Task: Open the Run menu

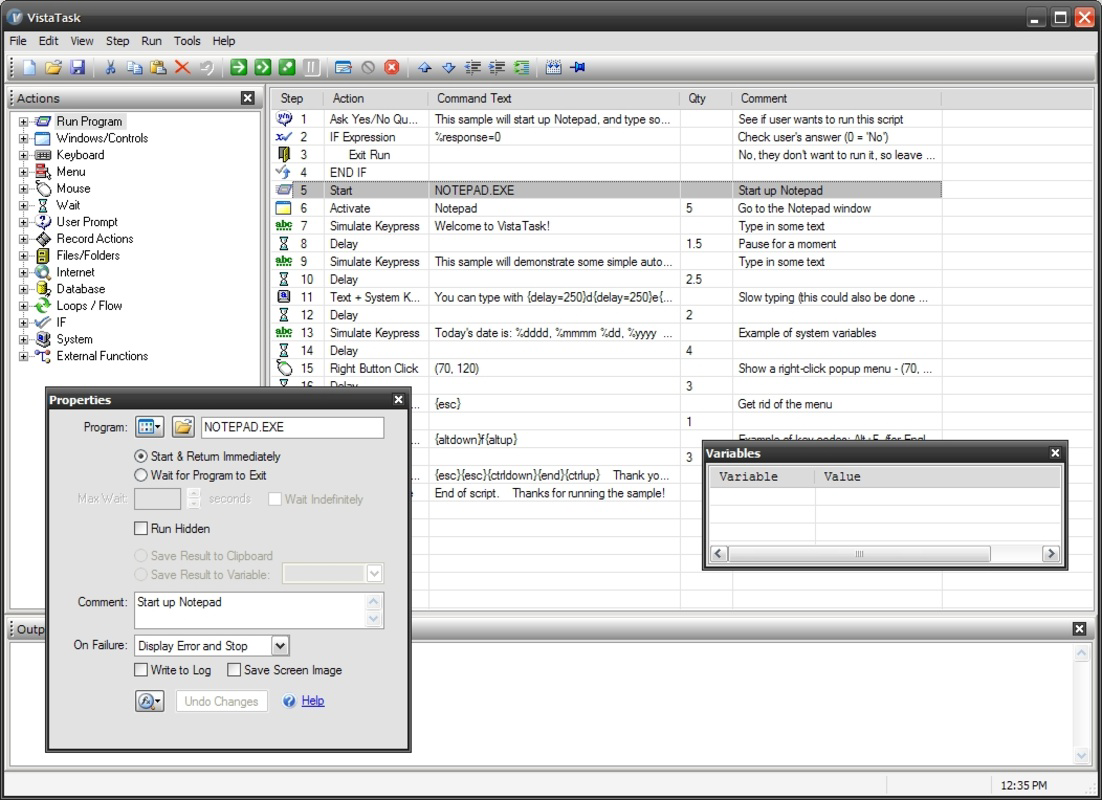Action: click(151, 41)
